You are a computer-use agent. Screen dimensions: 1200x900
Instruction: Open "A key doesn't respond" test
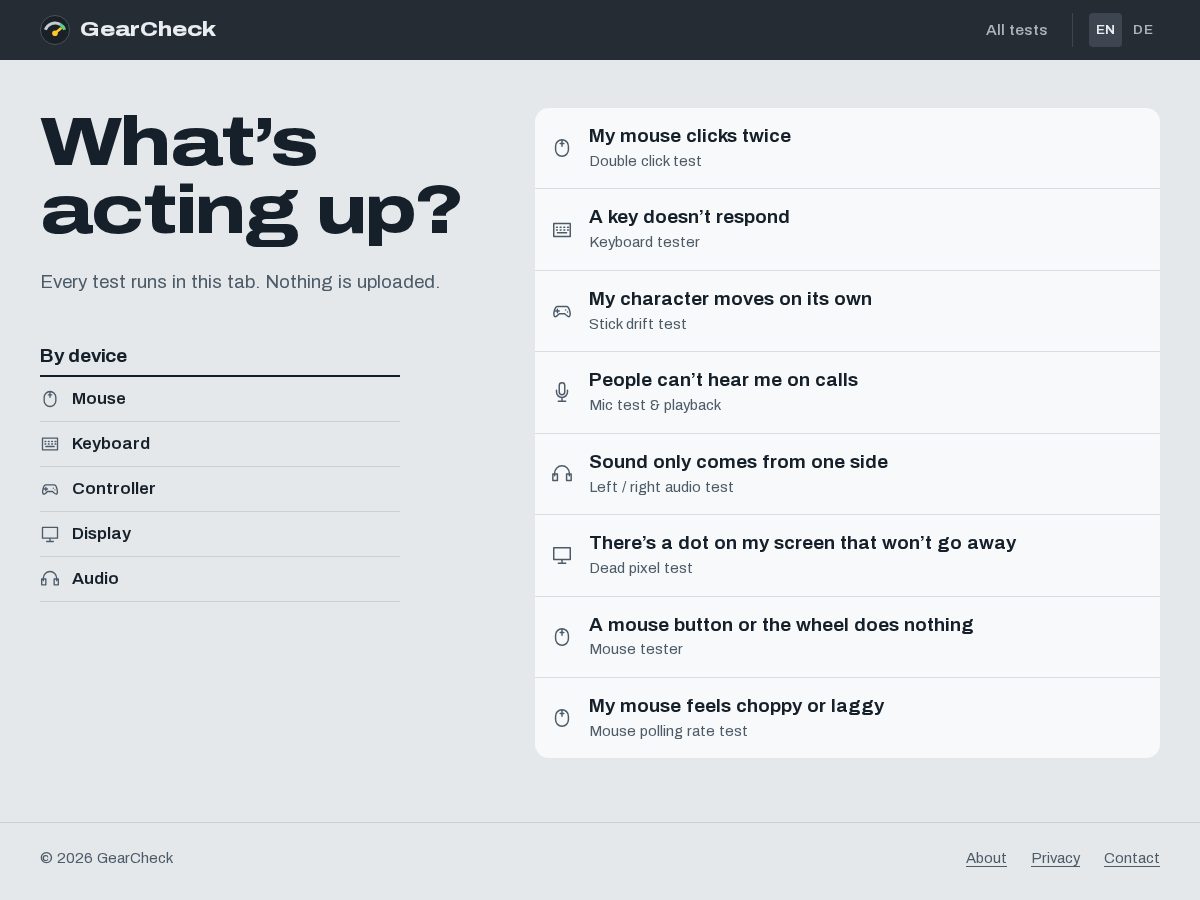point(847,230)
